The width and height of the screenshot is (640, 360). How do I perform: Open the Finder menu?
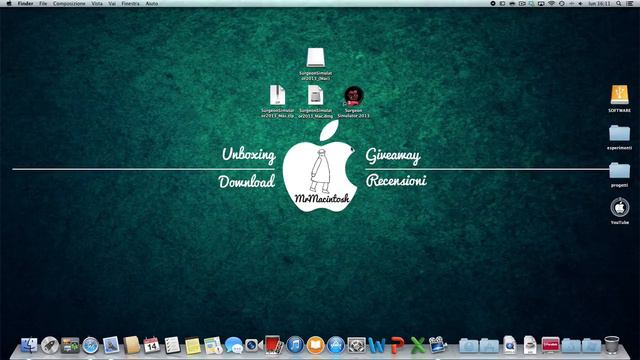[25, 3]
